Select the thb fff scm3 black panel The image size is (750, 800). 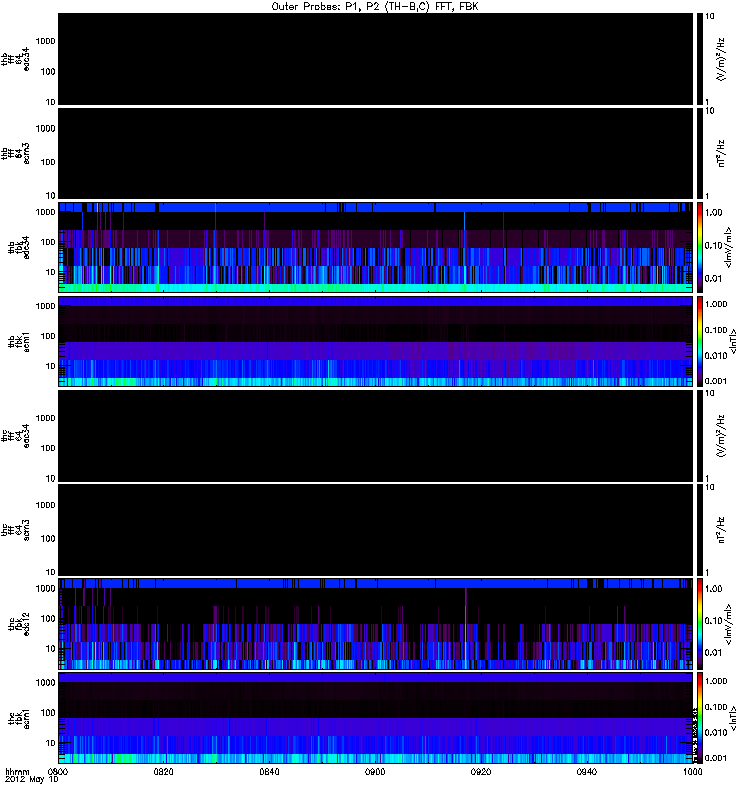coord(375,152)
